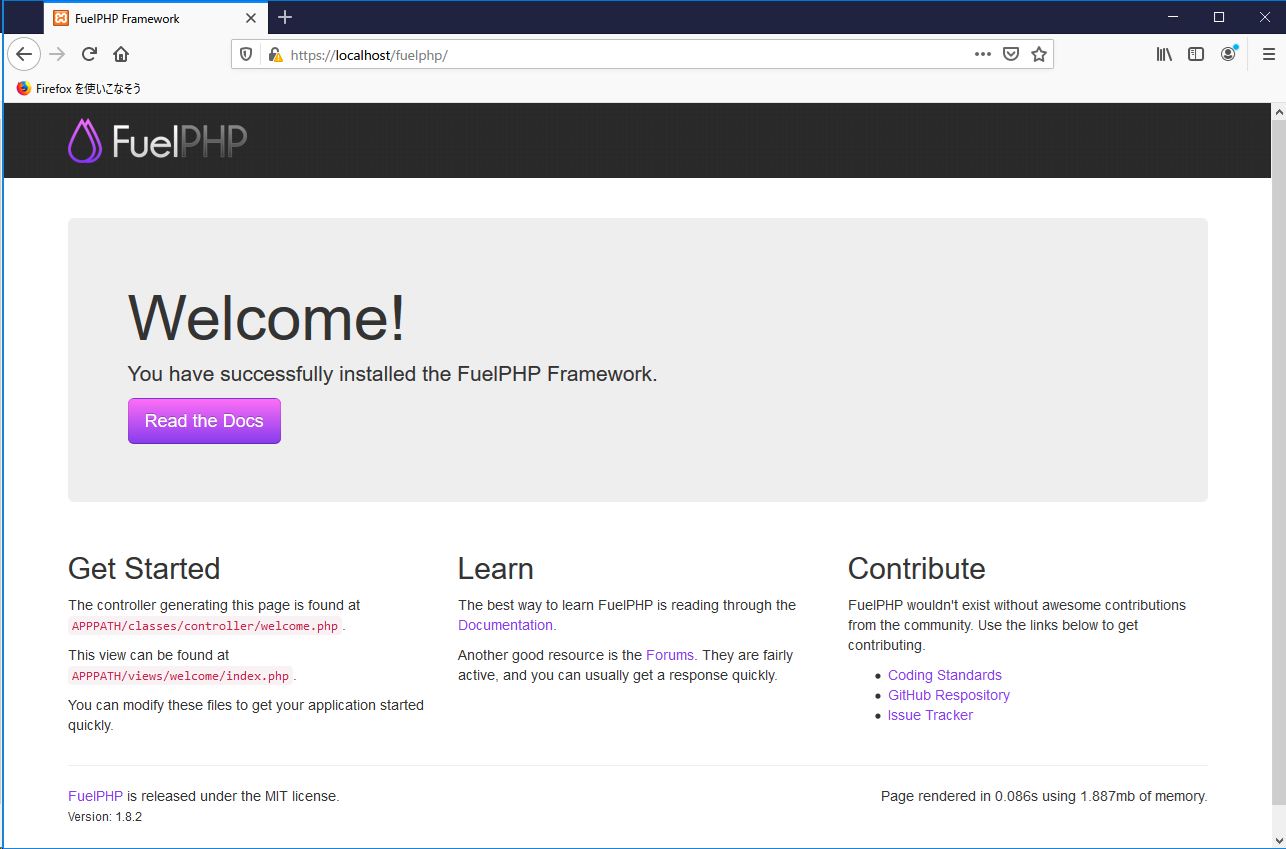Visit the Forums link
The image size is (1286, 849).
pos(669,655)
